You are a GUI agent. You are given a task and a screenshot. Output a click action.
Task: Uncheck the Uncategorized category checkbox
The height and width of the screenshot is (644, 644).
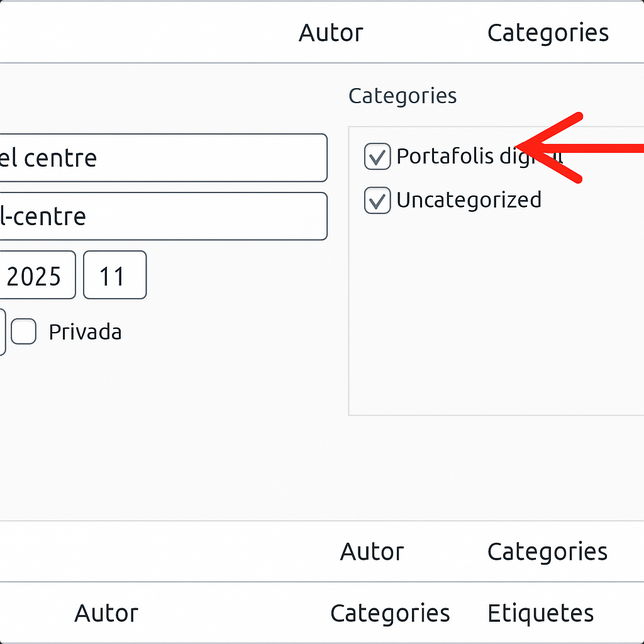pos(377,201)
